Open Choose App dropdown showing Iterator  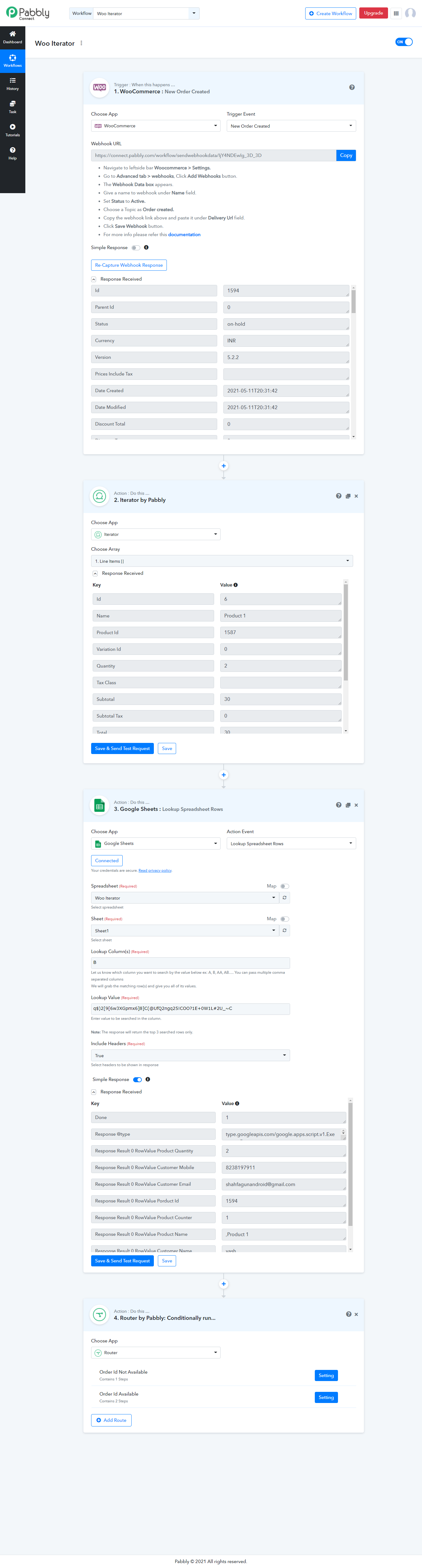tap(155, 534)
